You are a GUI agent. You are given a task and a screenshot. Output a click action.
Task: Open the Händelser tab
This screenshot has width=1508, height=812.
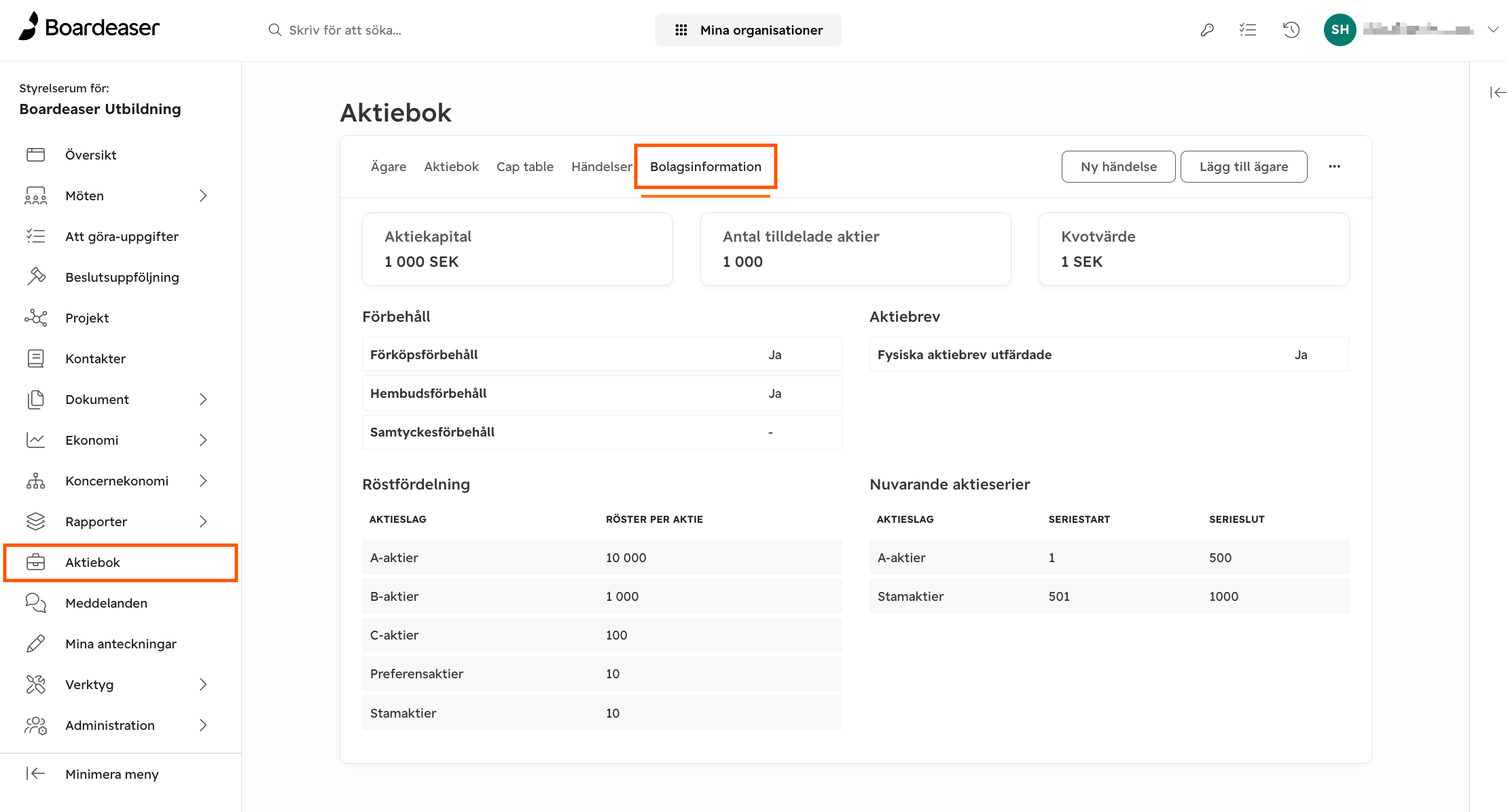[602, 167]
